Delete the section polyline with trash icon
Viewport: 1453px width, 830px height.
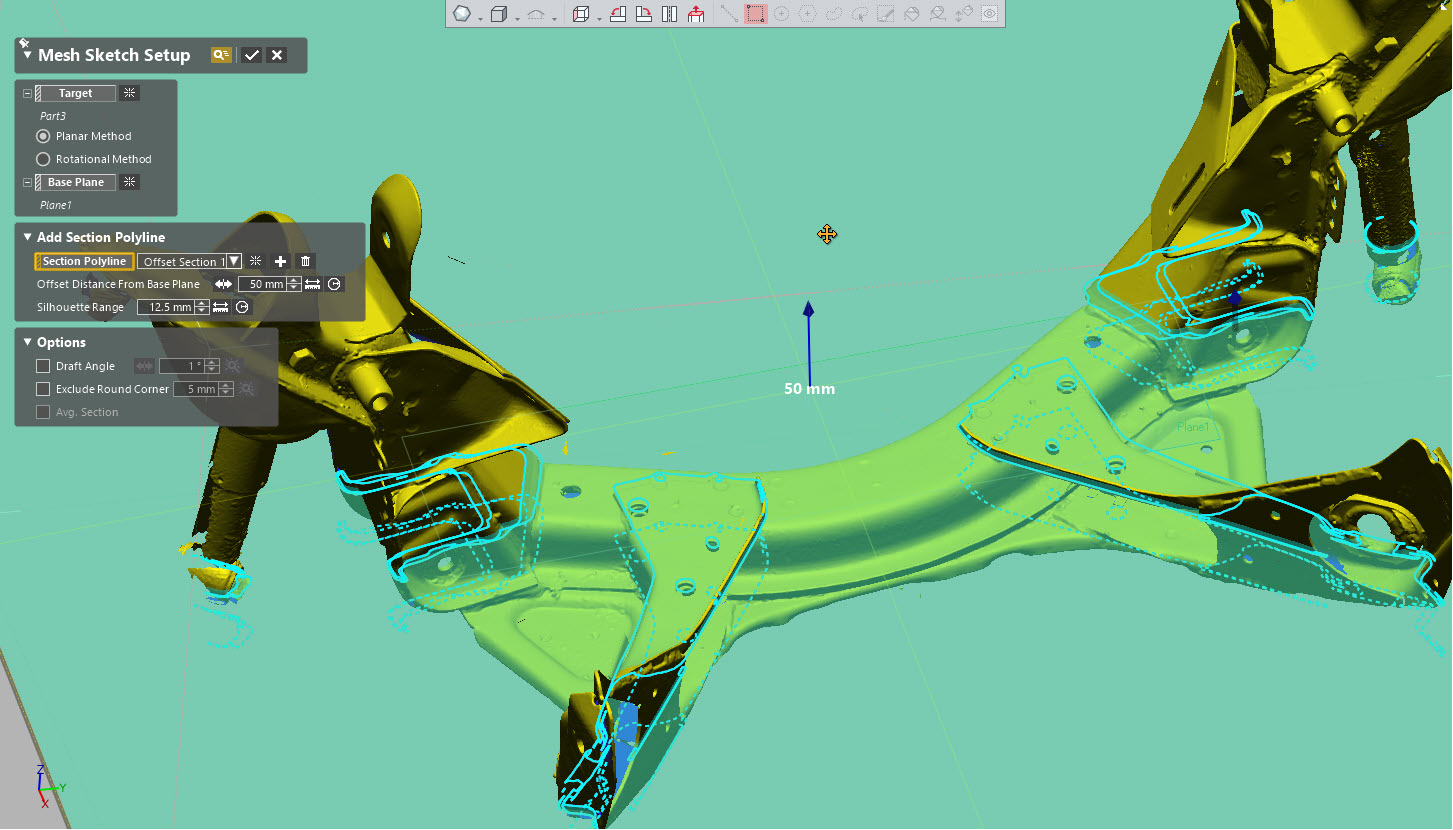coord(306,261)
